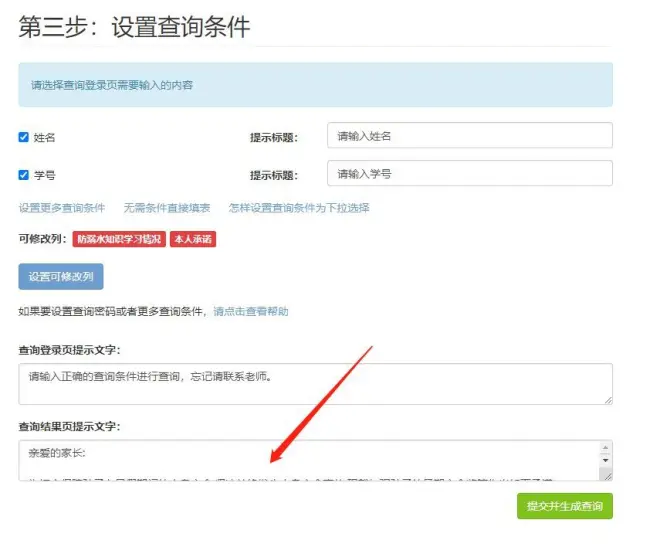Click the 请输入姓名 hint title field

point(469,136)
